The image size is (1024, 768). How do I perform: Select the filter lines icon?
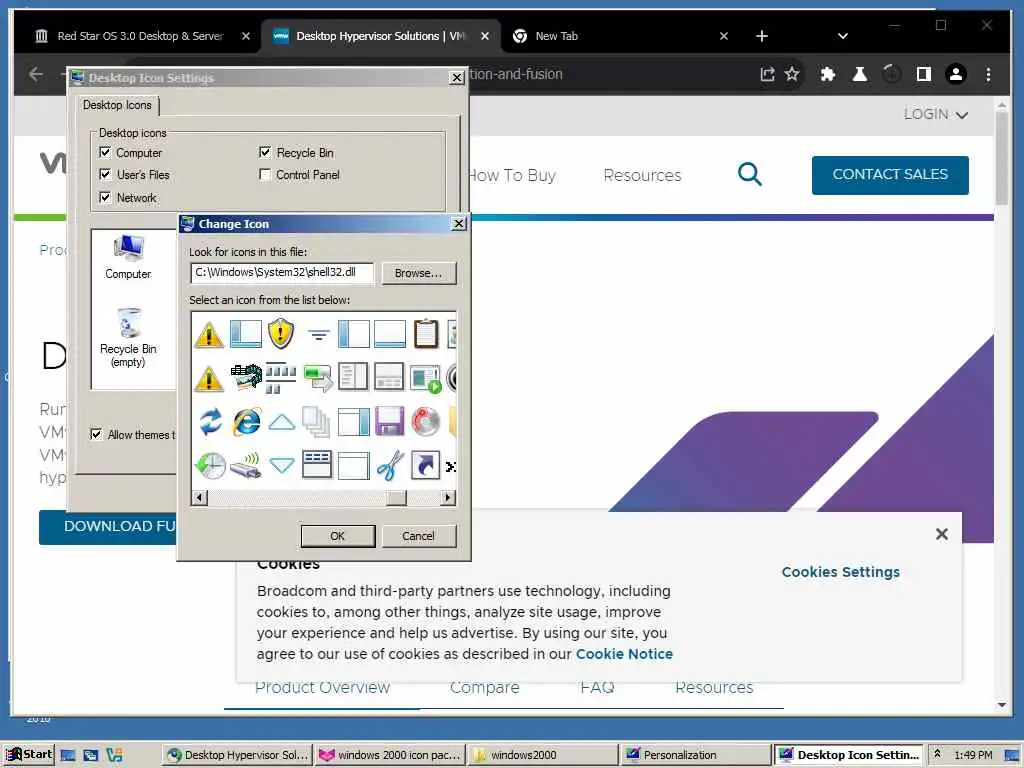[x=319, y=335]
